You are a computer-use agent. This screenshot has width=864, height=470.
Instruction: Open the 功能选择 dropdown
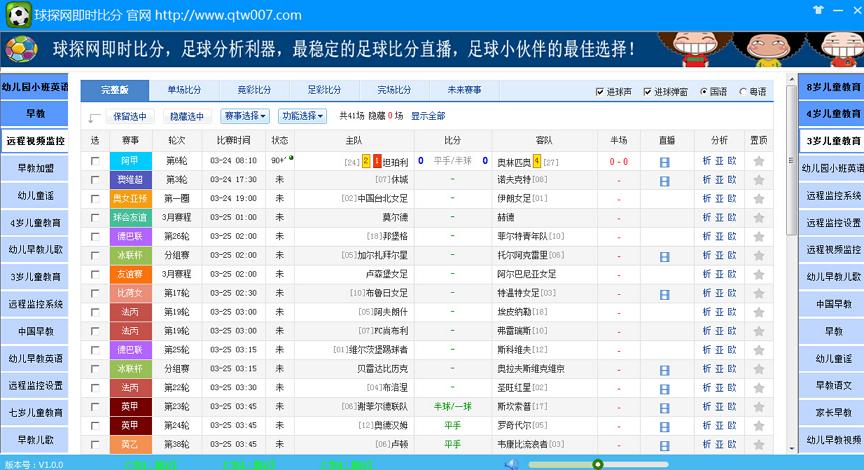pos(302,116)
